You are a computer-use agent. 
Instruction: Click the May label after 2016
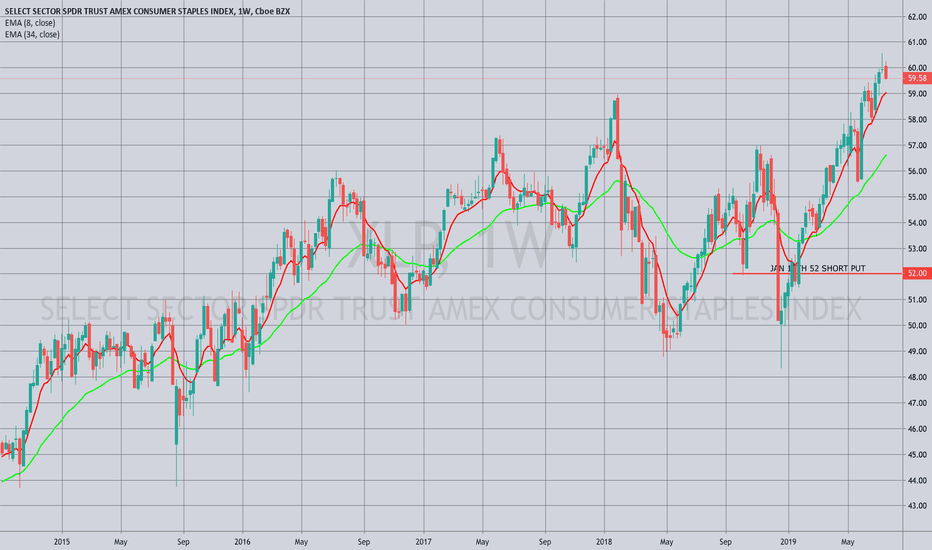[x=301, y=542]
